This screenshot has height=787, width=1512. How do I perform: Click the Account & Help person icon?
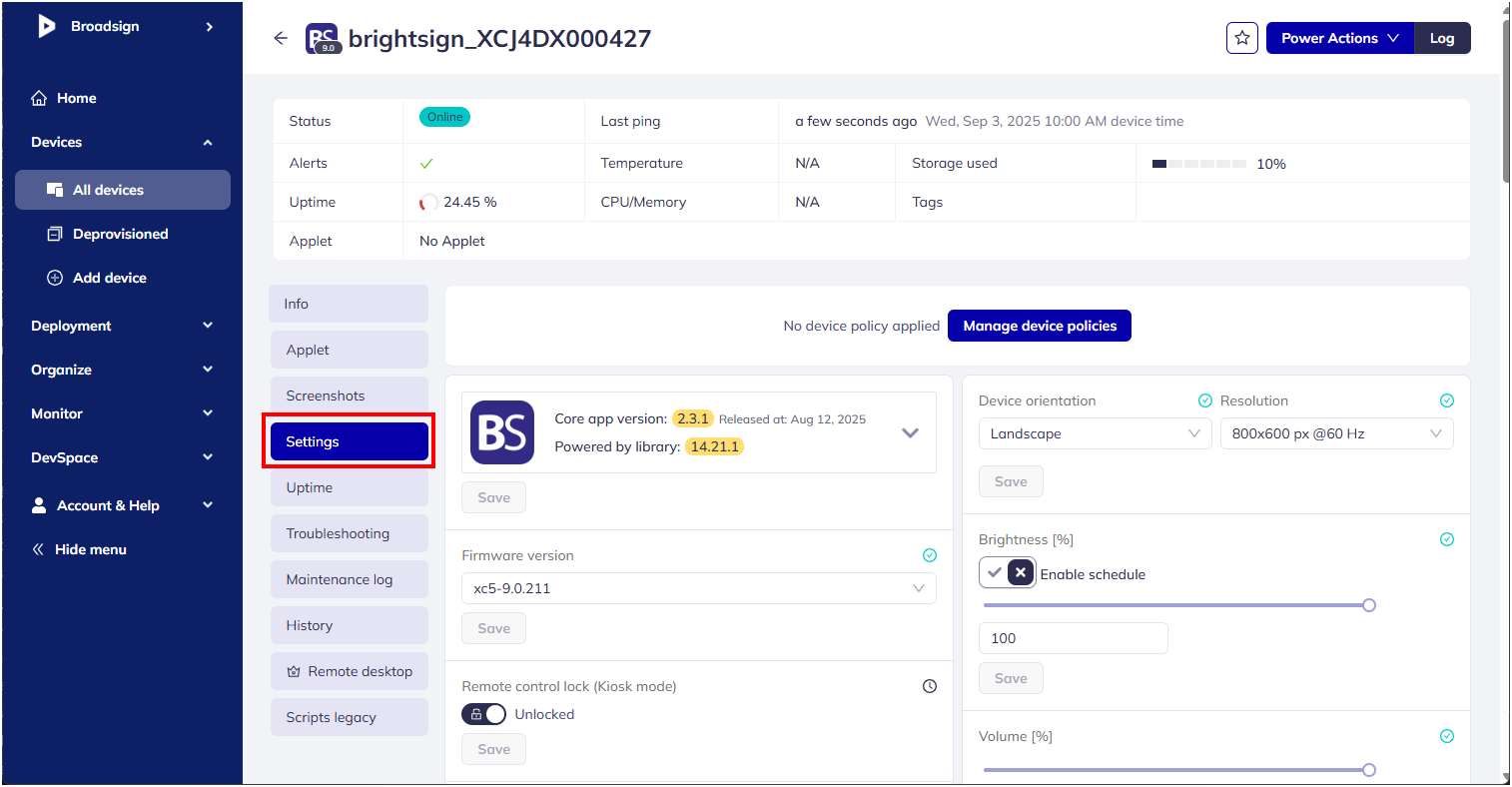pyautogui.click(x=39, y=505)
